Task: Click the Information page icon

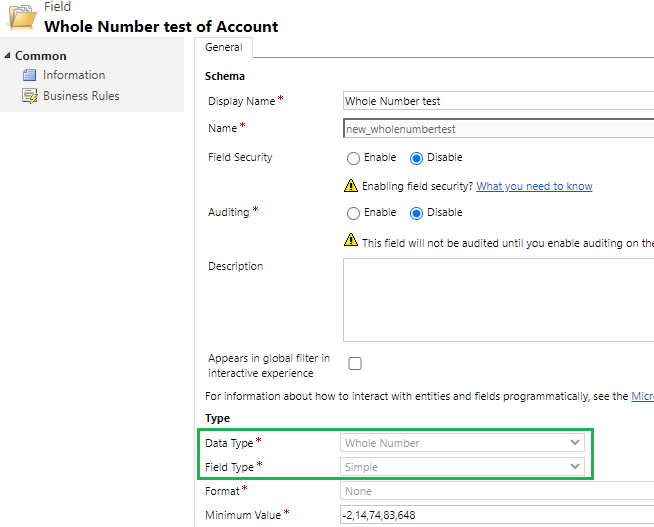Action: pyautogui.click(x=29, y=75)
